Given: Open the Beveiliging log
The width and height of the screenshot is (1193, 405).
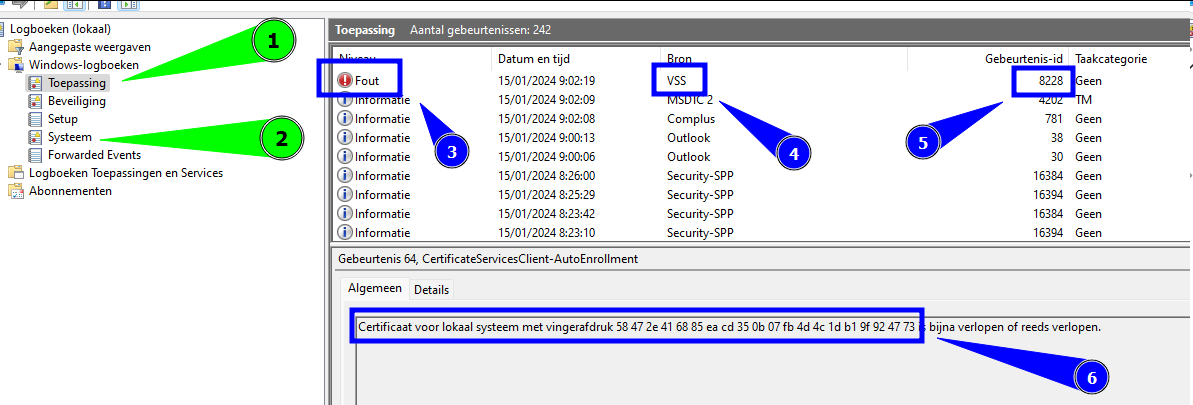Looking at the screenshot, I should tap(76, 100).
